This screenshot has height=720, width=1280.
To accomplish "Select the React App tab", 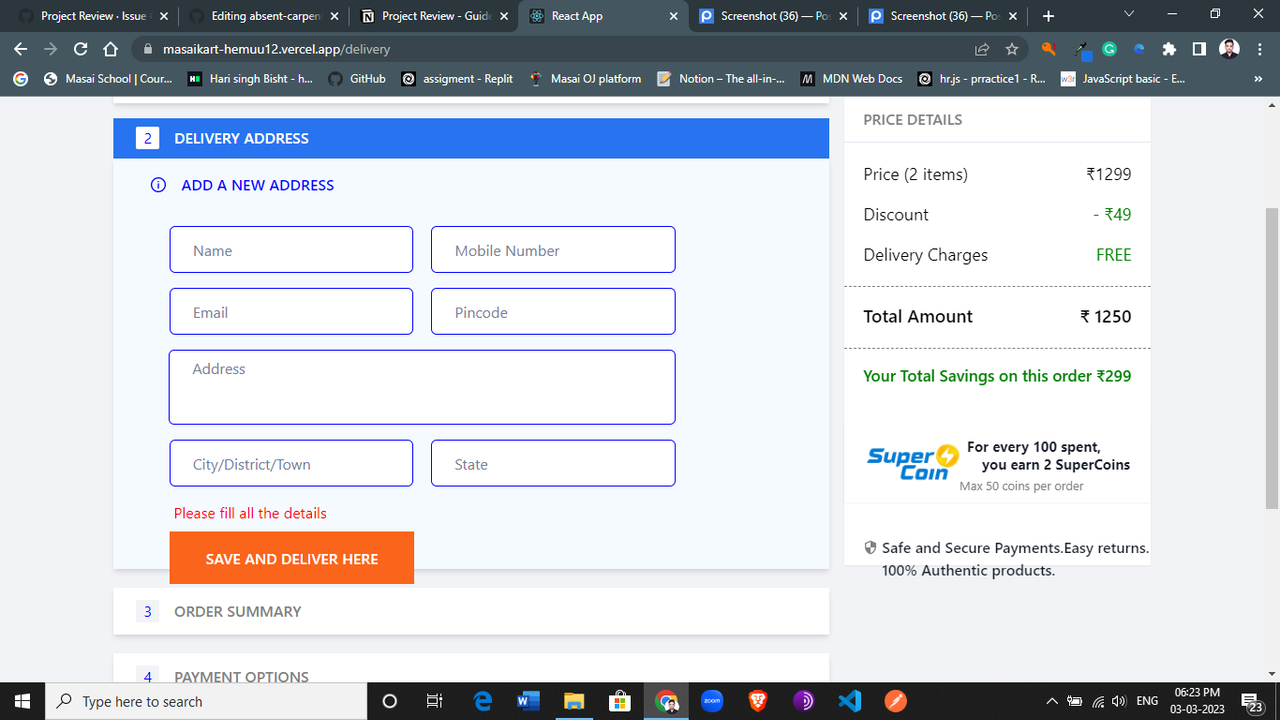I will point(604,16).
